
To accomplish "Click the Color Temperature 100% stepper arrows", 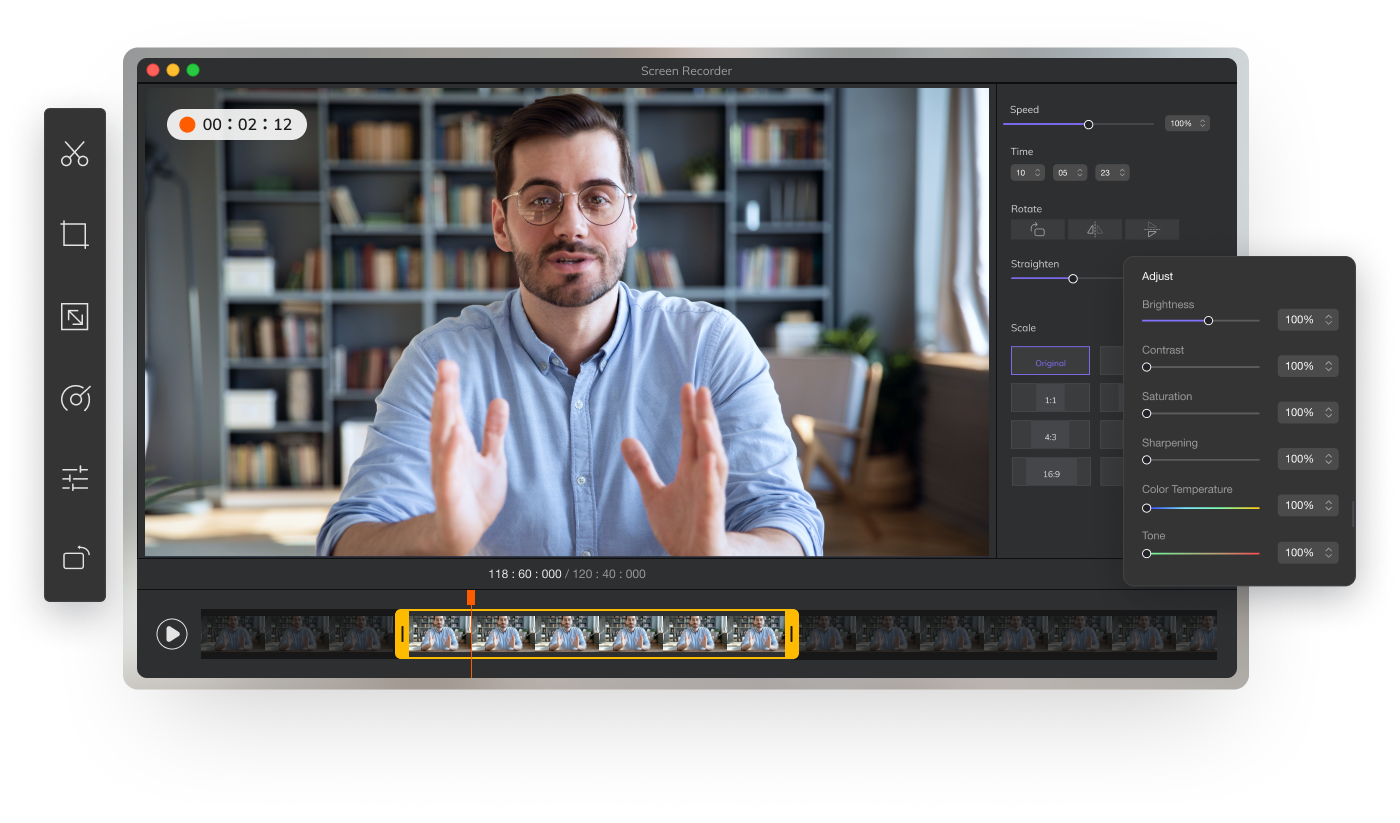I will coord(1329,505).
